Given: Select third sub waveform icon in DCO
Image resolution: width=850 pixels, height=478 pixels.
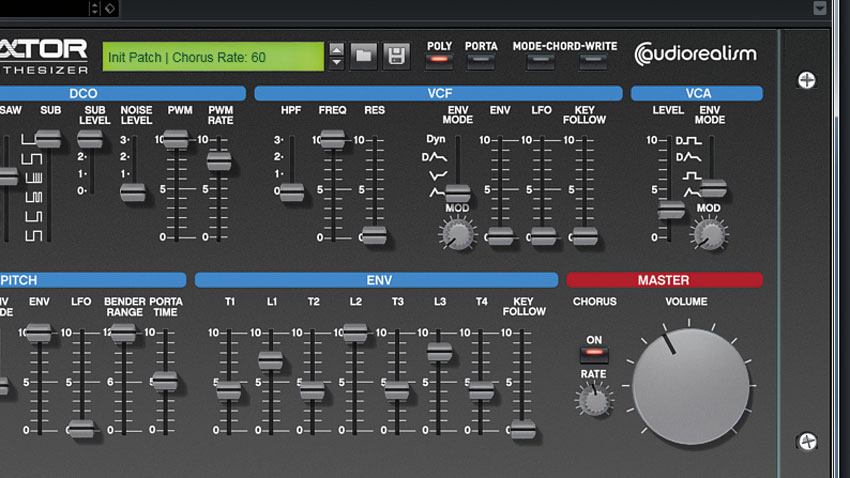Looking at the screenshot, I should click(x=33, y=178).
